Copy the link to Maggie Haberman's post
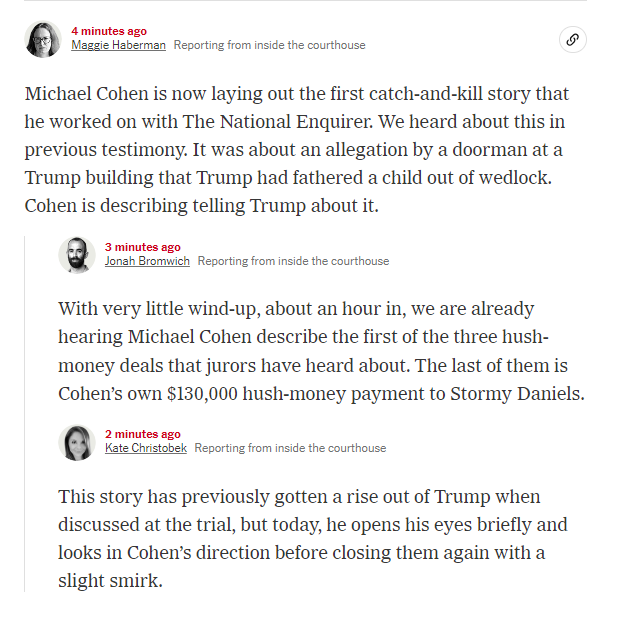This screenshot has width=623, height=618. tap(573, 40)
